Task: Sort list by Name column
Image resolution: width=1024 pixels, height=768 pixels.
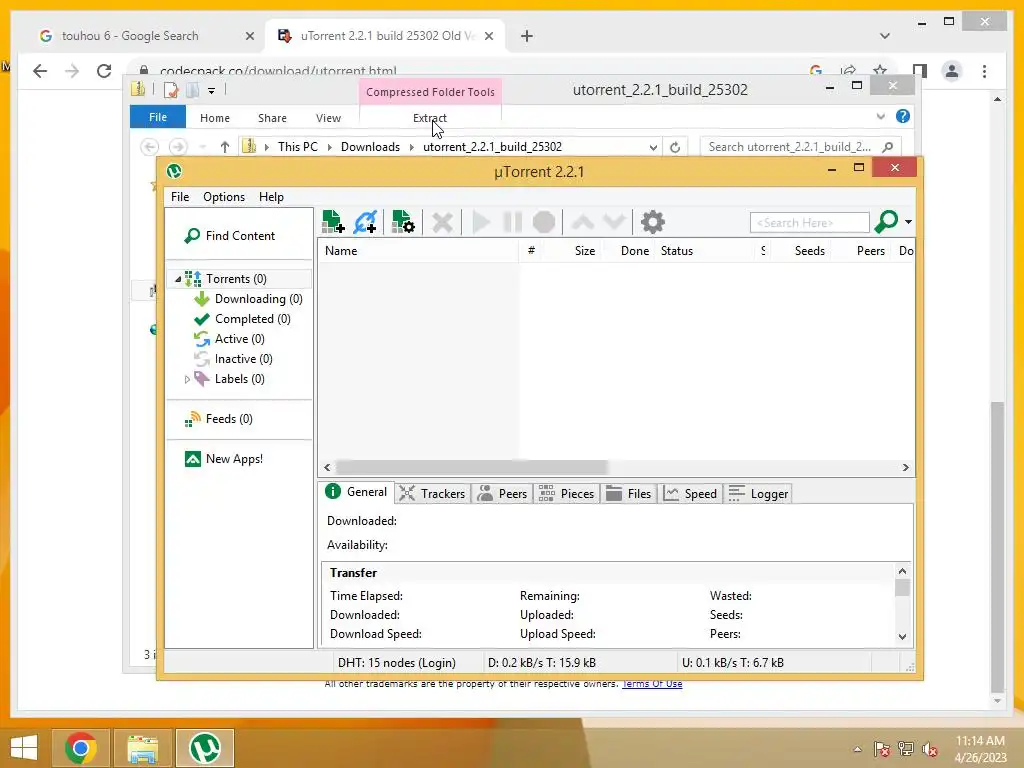Action: pos(418,251)
